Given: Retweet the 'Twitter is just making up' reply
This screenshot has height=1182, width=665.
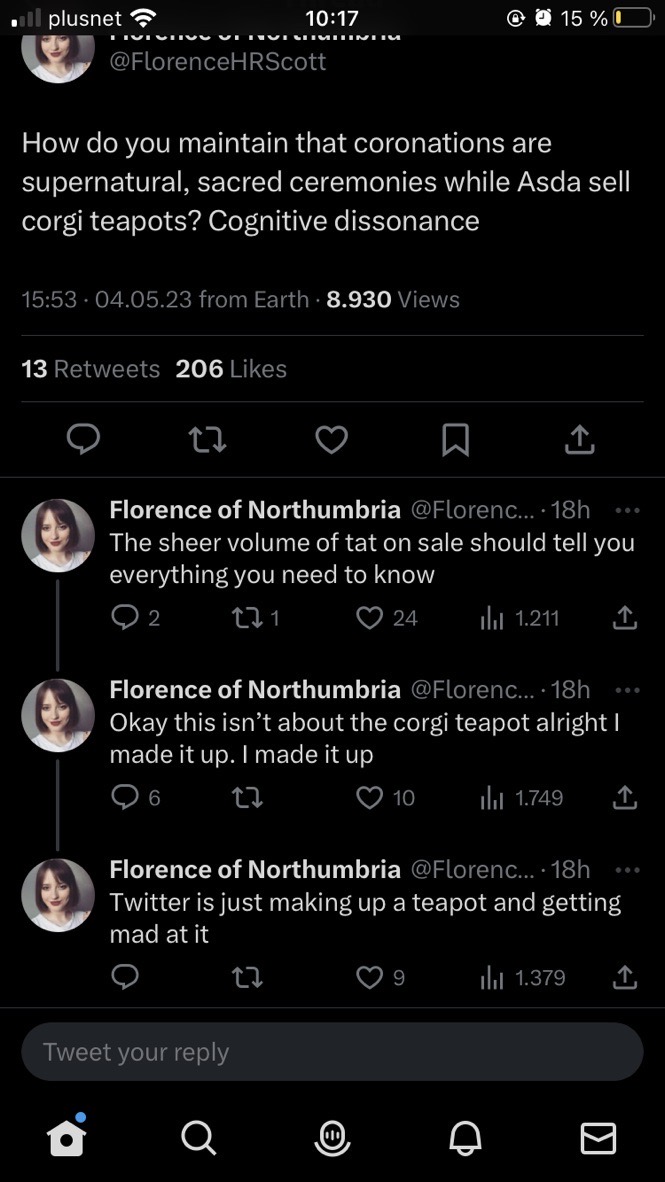Looking at the screenshot, I should coord(247,977).
